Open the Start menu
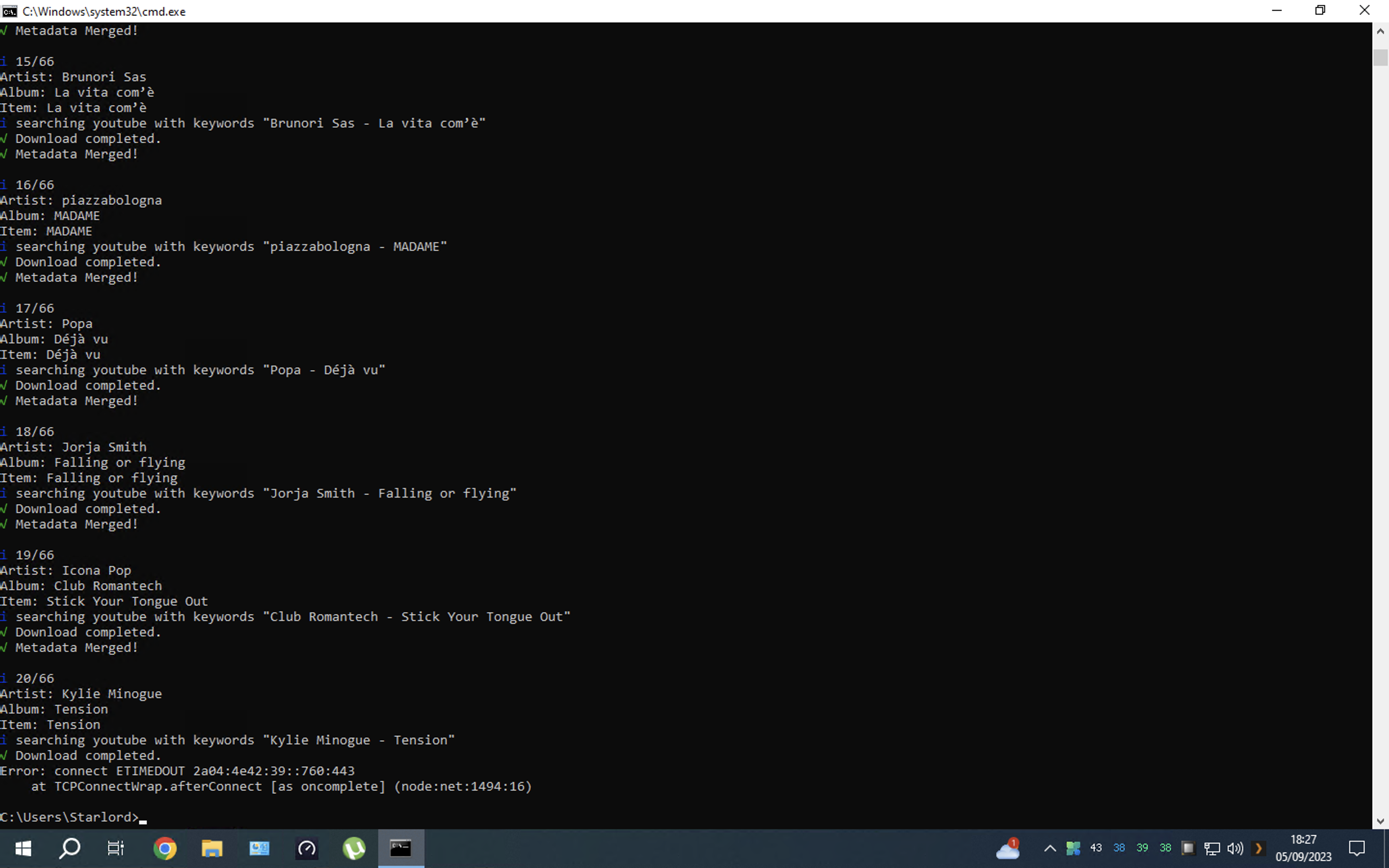The height and width of the screenshot is (868, 1389). click(x=23, y=849)
